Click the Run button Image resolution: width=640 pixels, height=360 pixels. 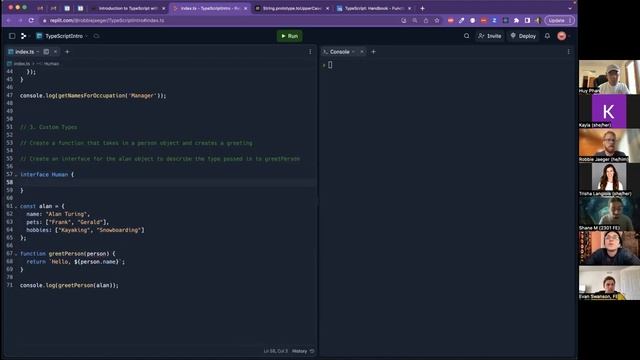[289, 36]
